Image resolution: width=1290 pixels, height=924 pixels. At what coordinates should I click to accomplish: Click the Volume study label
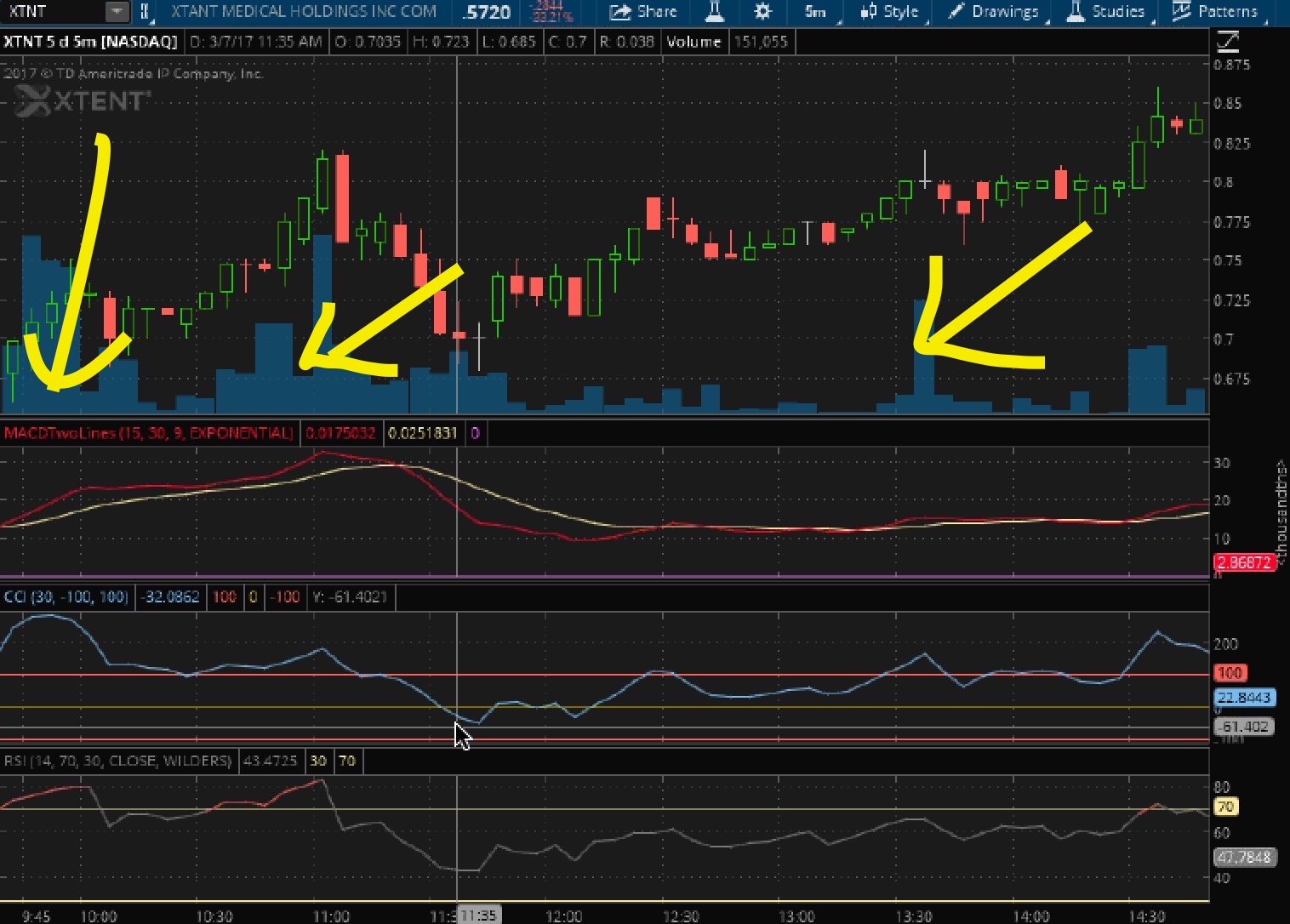point(694,42)
